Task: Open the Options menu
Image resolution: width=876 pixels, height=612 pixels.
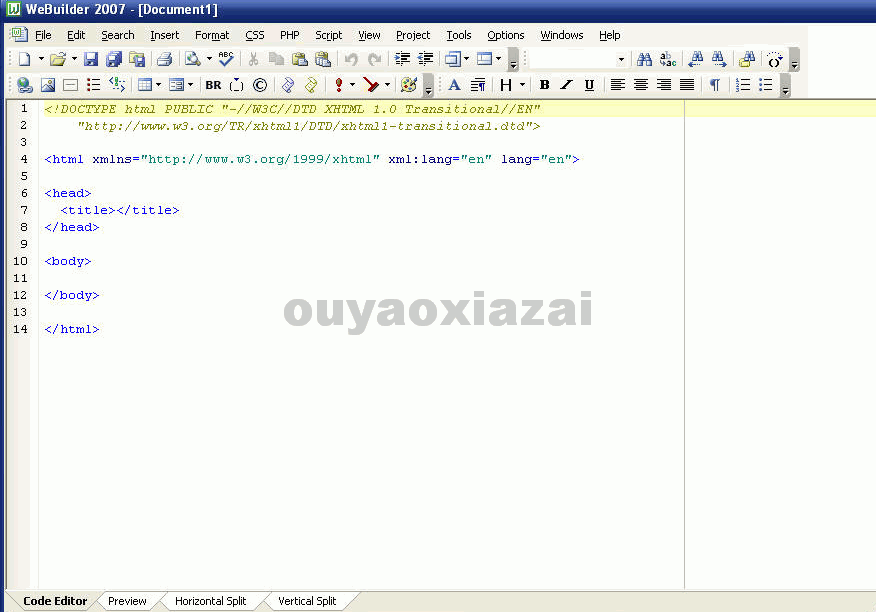Action: tap(506, 35)
